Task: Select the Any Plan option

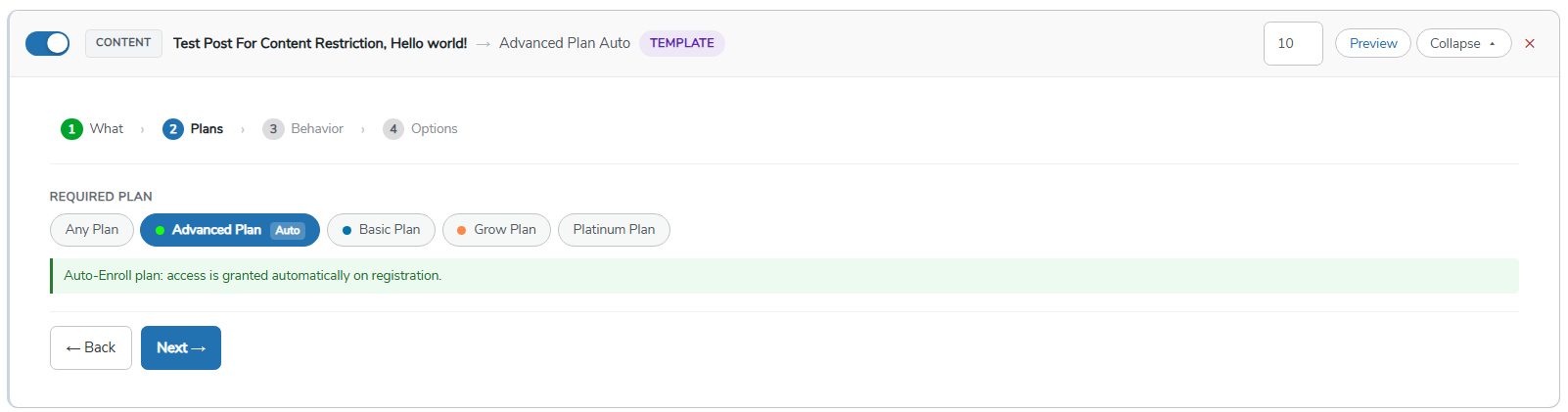Action: (92, 230)
